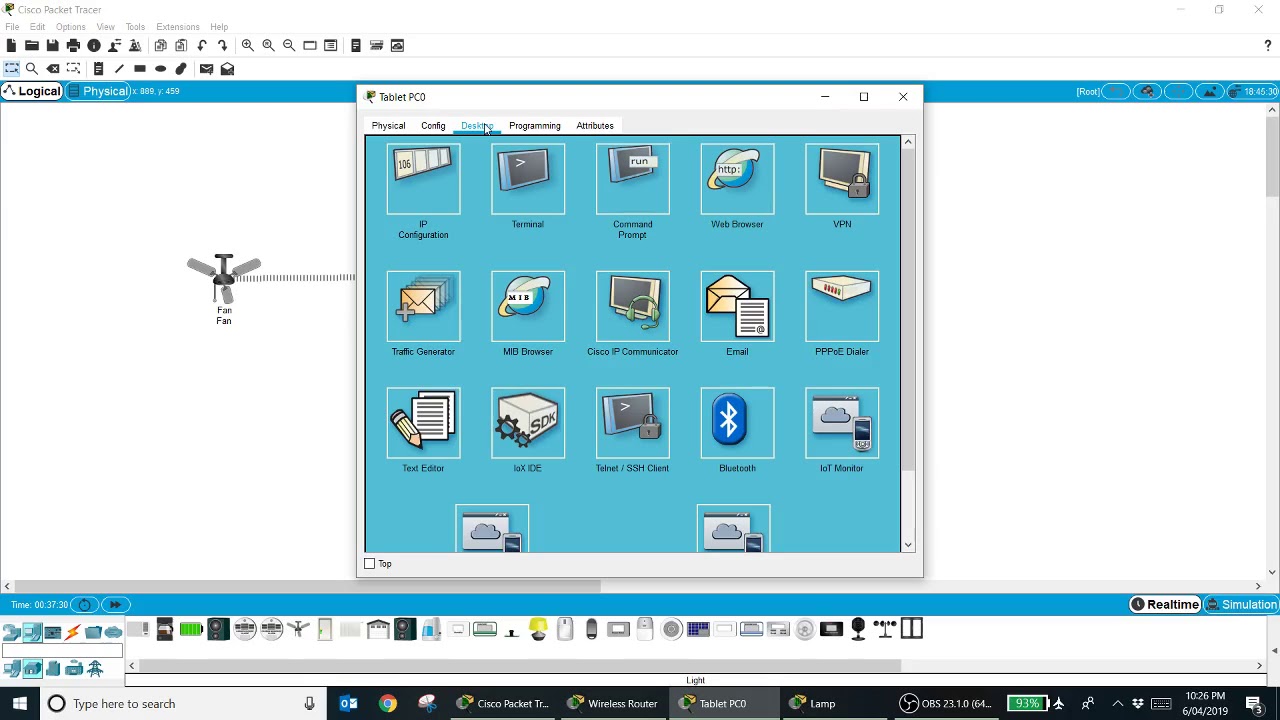Click the Zoom Out magnifier icon
This screenshot has height=720, width=1280.
pos(289,45)
